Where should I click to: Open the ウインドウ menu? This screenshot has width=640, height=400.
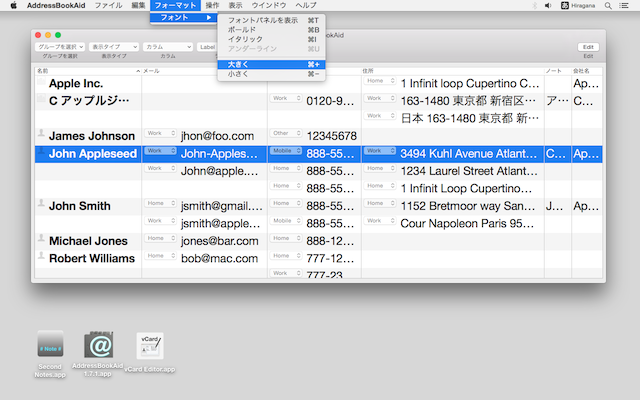click(269, 5)
